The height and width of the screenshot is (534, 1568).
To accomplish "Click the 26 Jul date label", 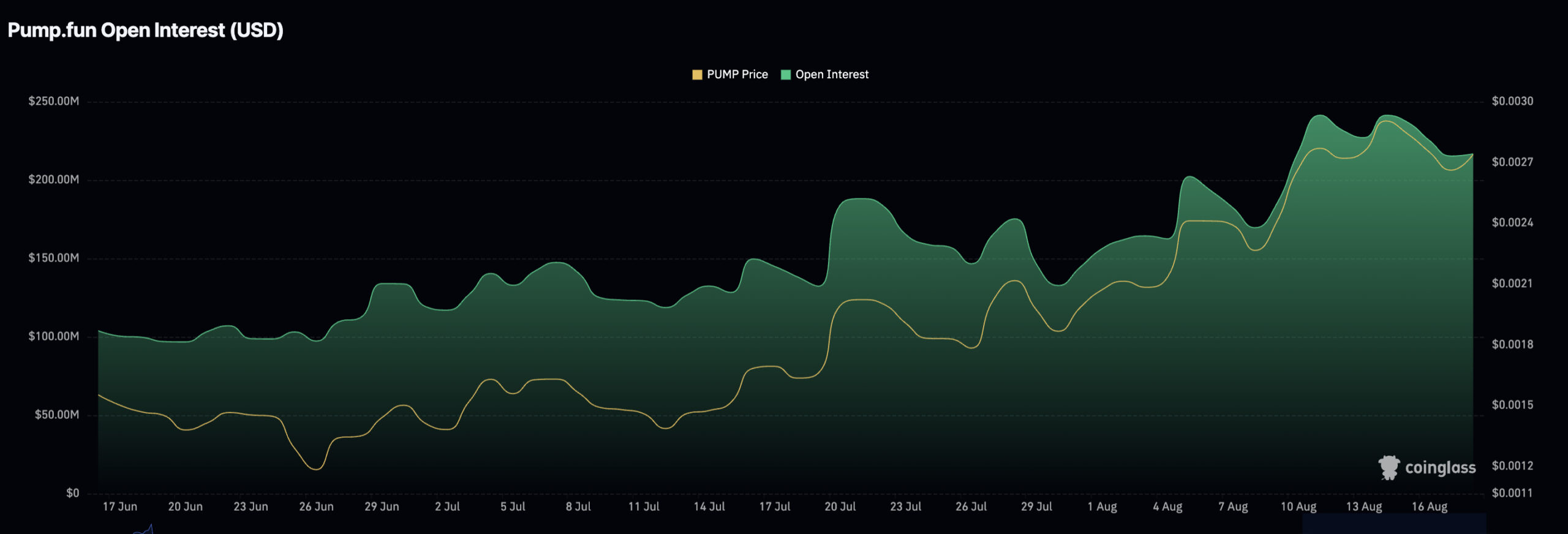I will 971,506.
